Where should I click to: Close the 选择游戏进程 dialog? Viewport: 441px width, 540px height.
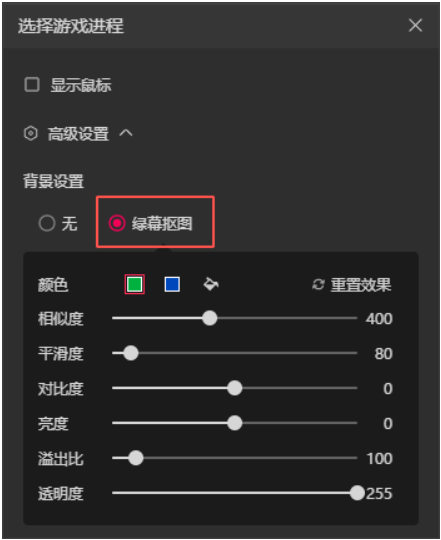coord(415,25)
